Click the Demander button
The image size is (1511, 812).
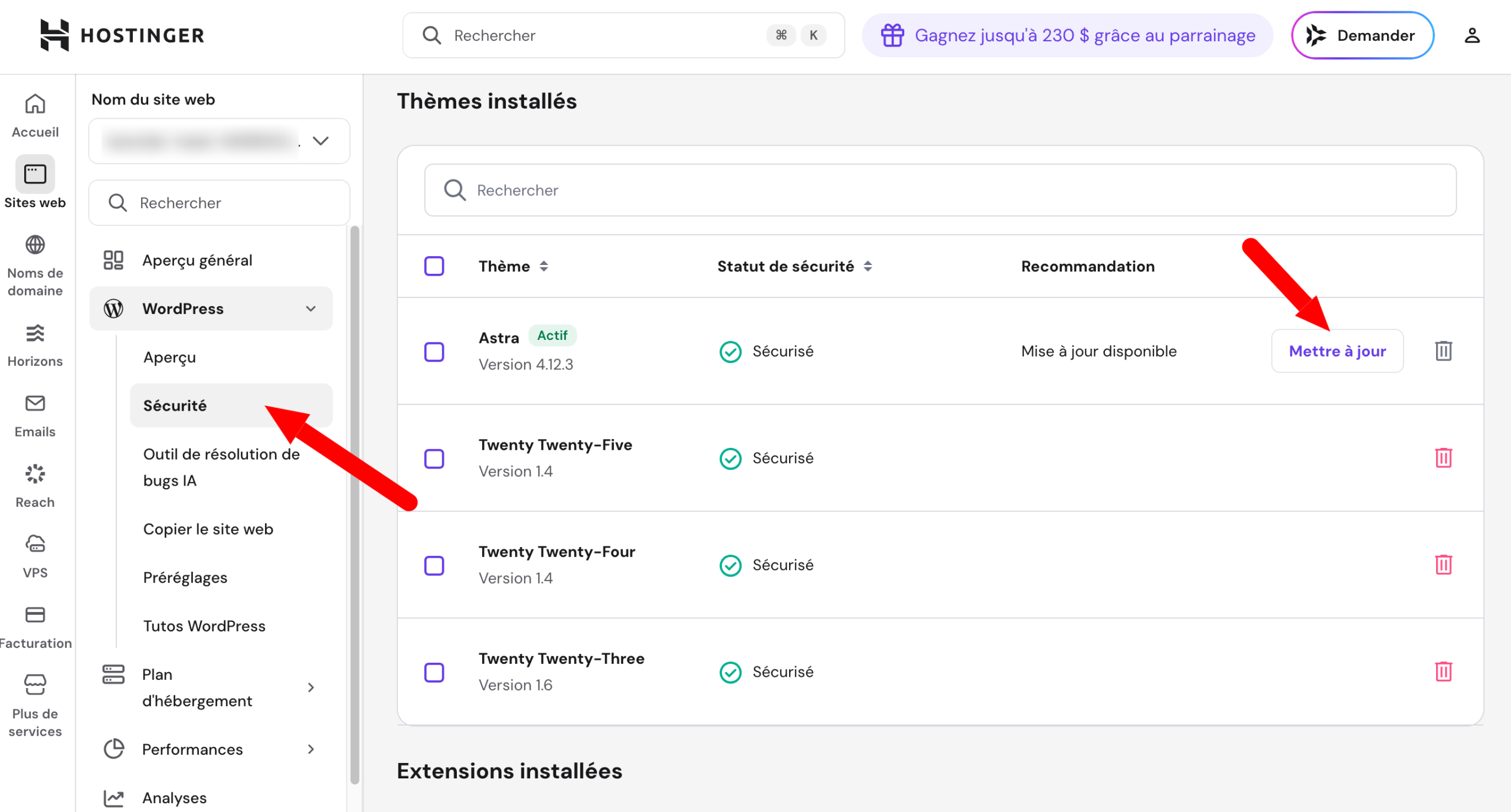click(1362, 35)
